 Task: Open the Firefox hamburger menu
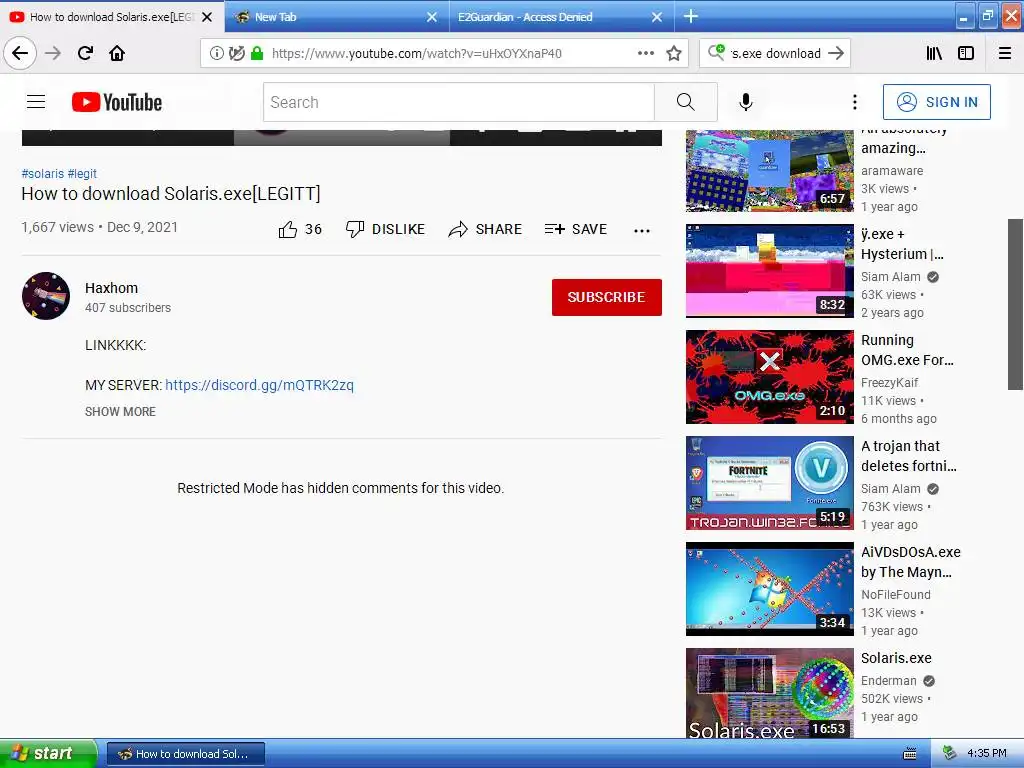(1005, 53)
